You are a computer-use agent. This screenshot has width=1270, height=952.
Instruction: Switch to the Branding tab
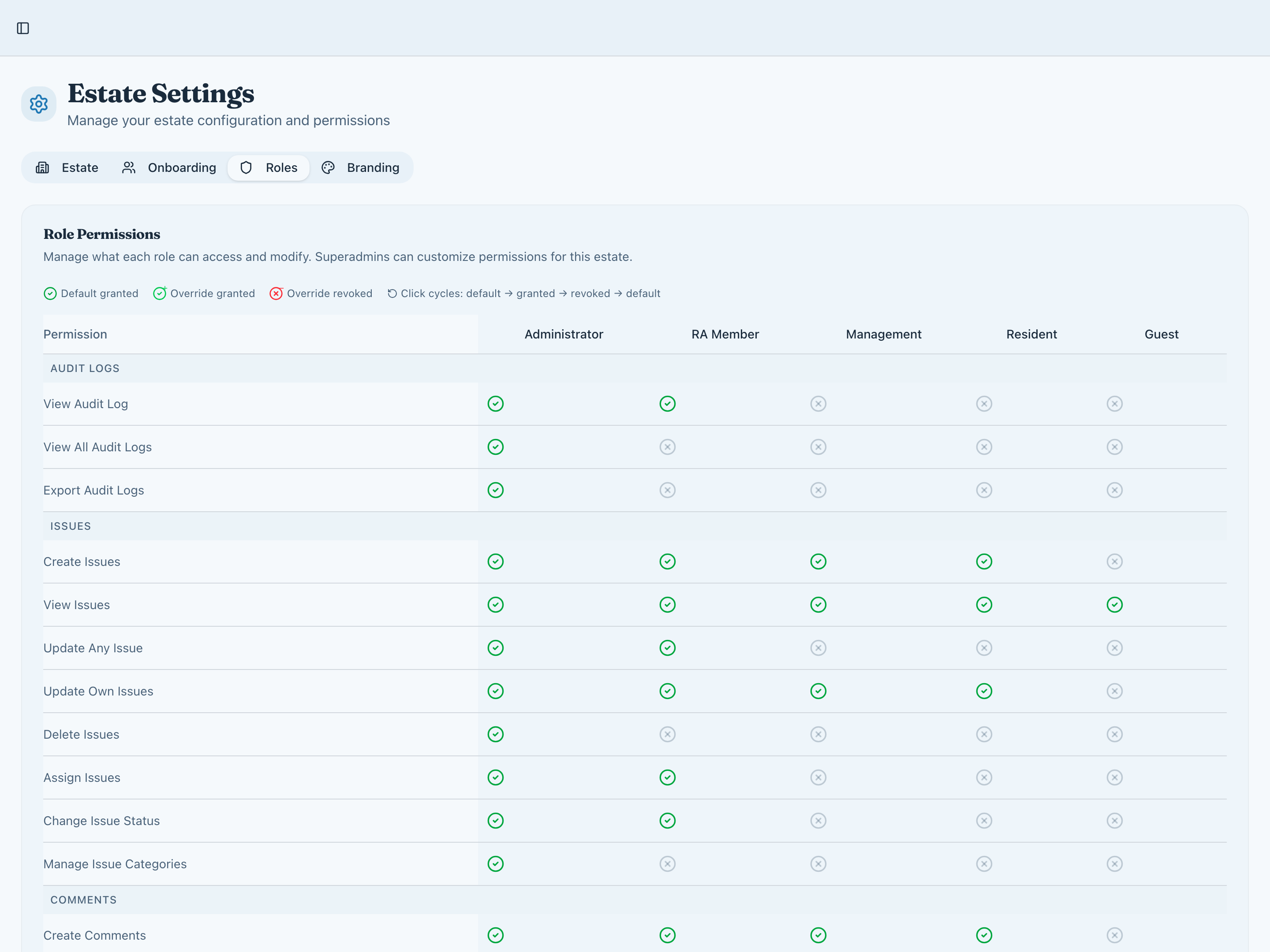click(x=373, y=167)
